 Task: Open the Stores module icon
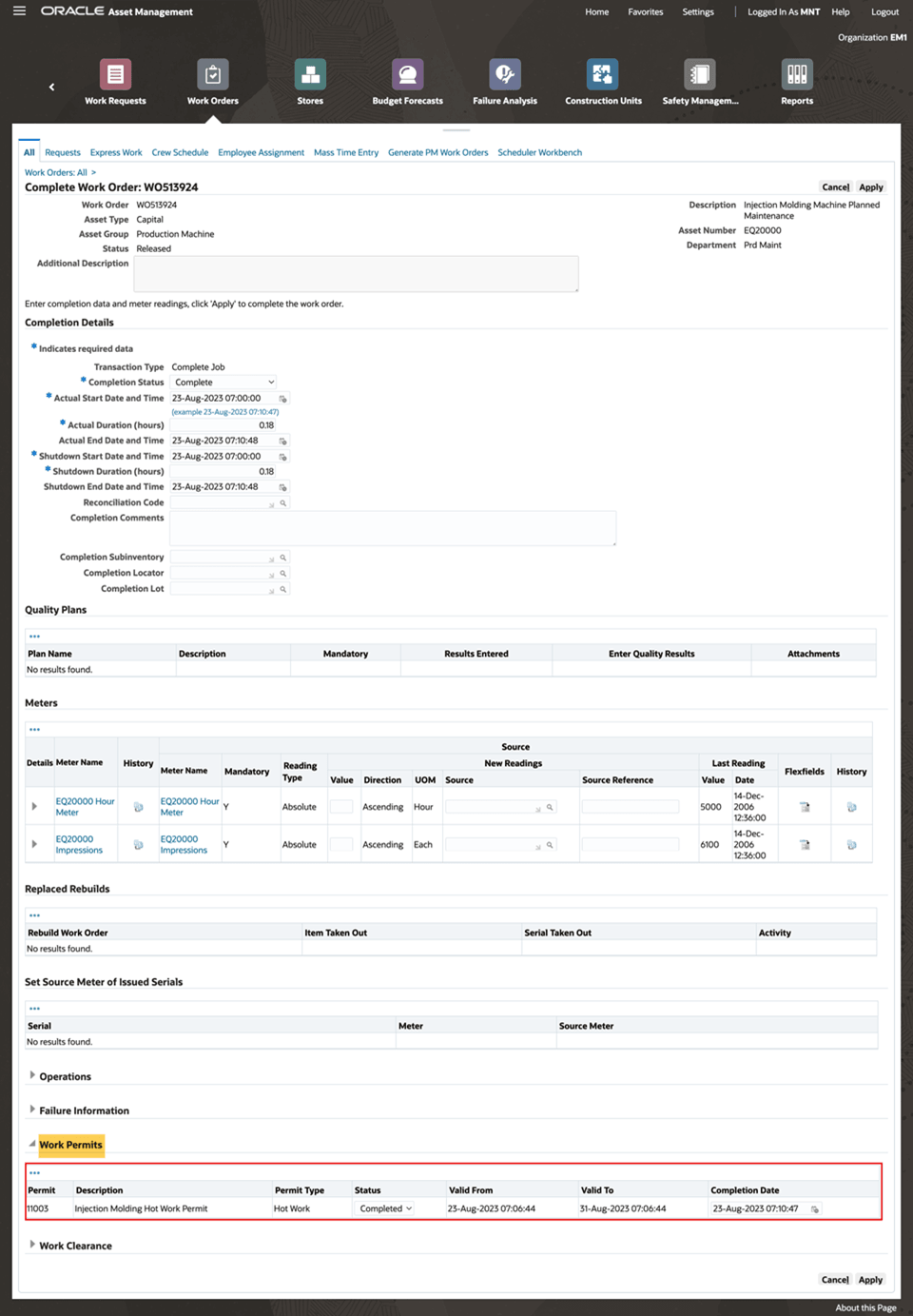(310, 74)
